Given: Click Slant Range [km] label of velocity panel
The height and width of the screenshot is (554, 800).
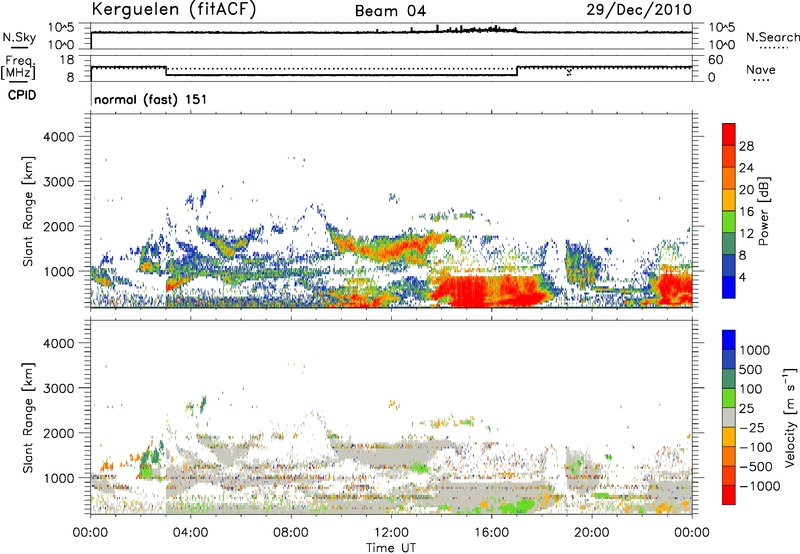Looking at the screenshot, I should pyautogui.click(x=28, y=417).
